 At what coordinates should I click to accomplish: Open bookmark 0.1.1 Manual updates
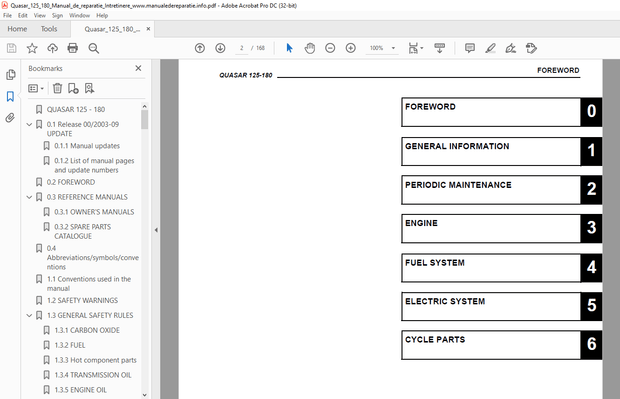87,146
